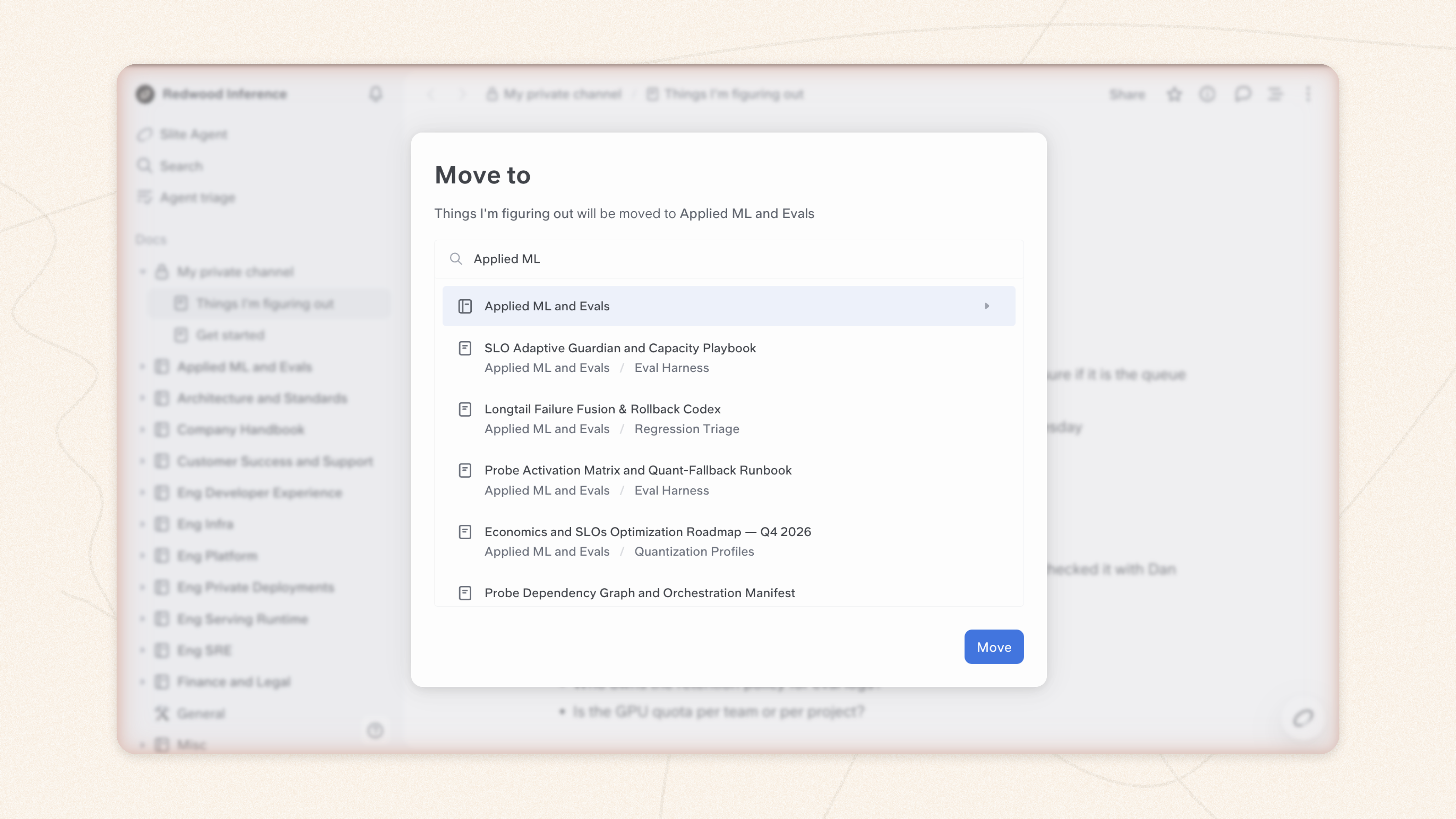Select Longtail Failure Fusion & Rollback Codex

729,418
